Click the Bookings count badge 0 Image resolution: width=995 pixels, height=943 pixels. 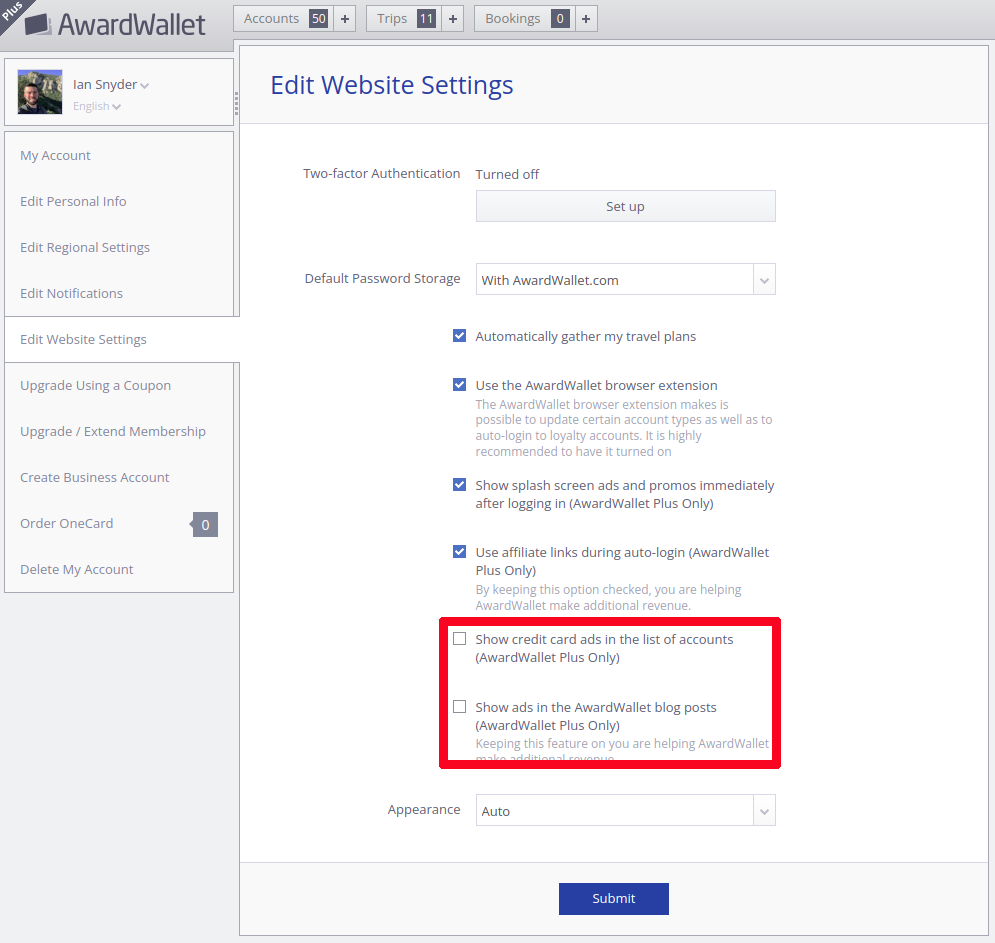(560, 18)
